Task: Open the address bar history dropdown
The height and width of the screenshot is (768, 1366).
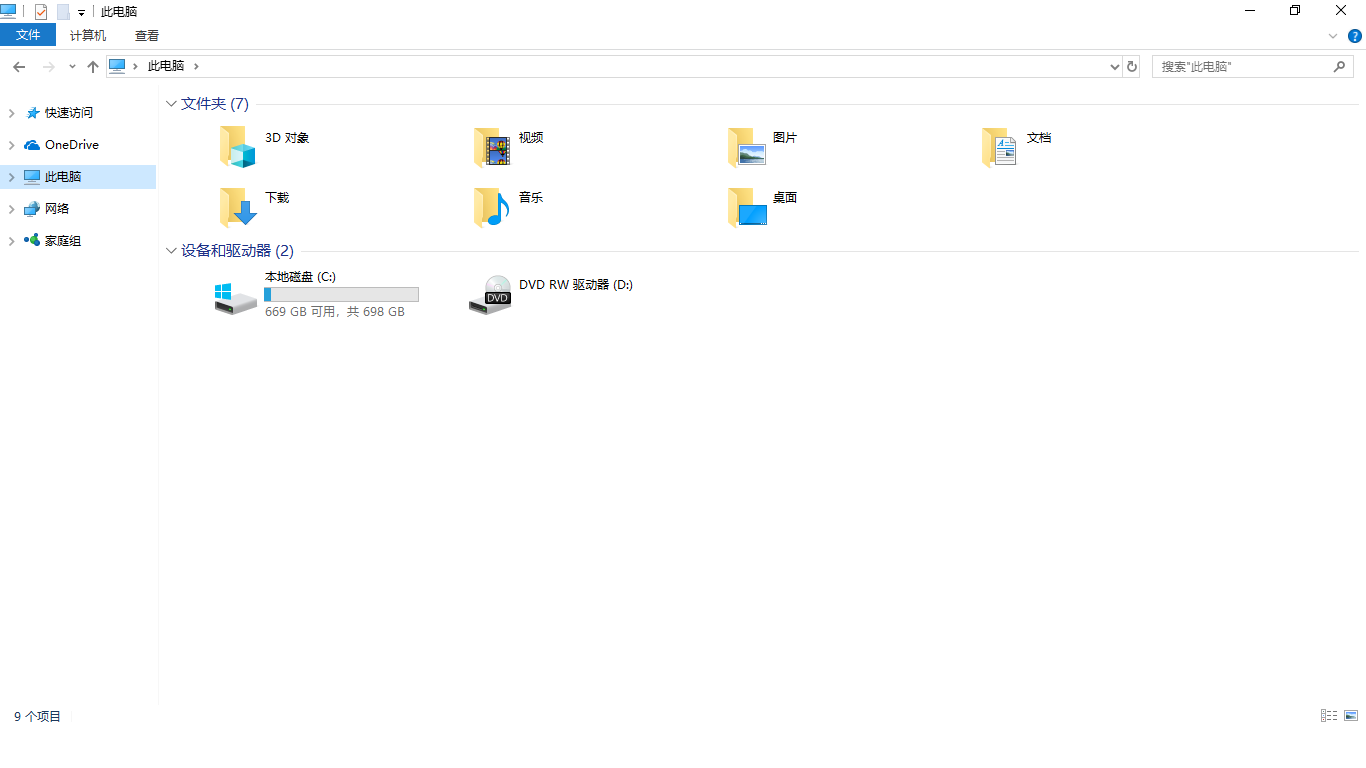Action: pyautogui.click(x=1114, y=66)
